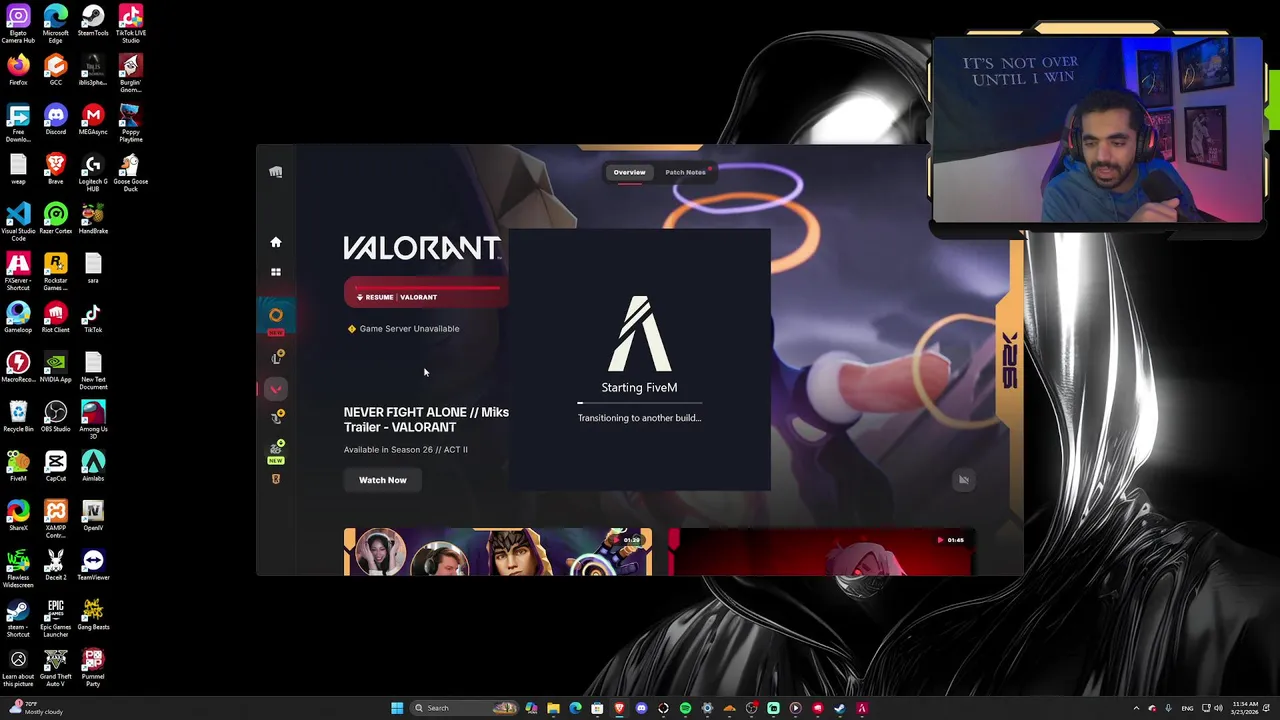Viewport: 1280px width, 720px height.
Task: Open CapCut desktop shortcut
Action: click(56, 466)
